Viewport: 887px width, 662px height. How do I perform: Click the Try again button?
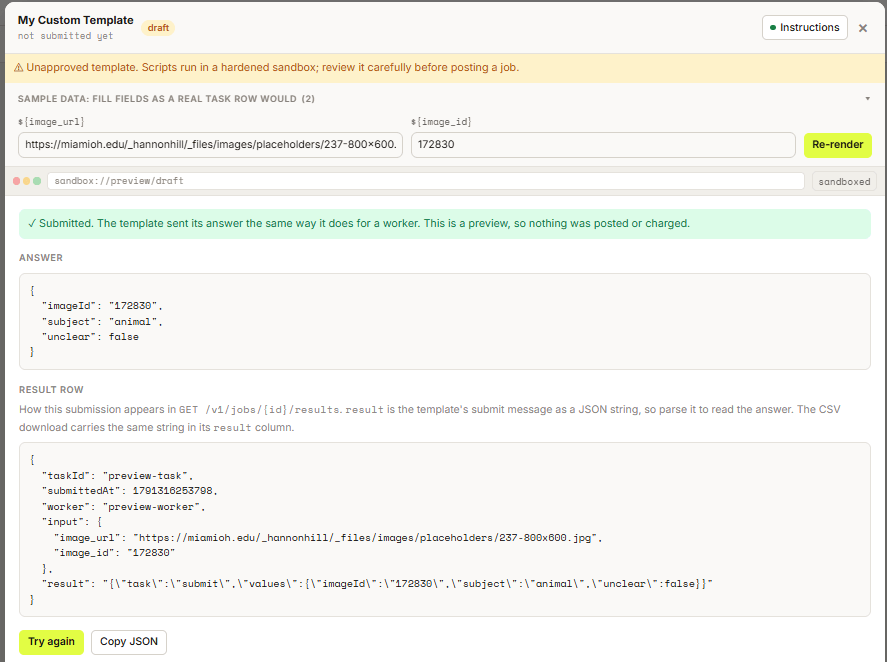click(51, 642)
